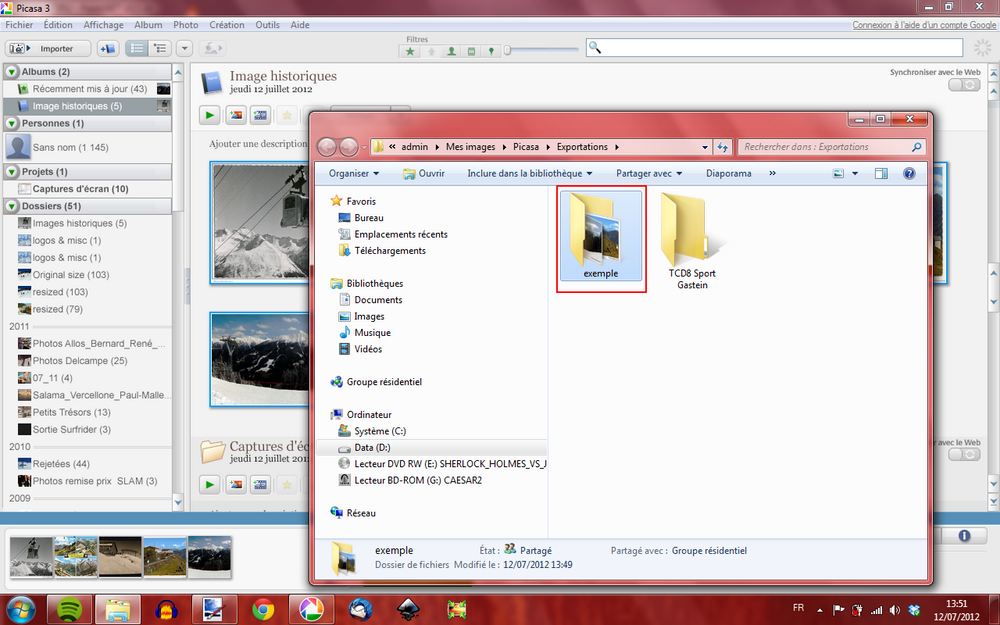Open Thunderbird from the taskbar

(360, 610)
